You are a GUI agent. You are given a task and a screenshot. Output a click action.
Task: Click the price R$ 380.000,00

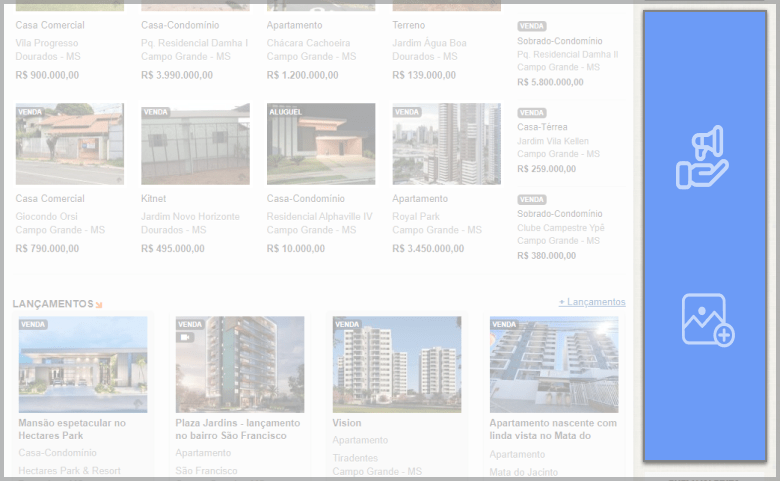tap(546, 255)
